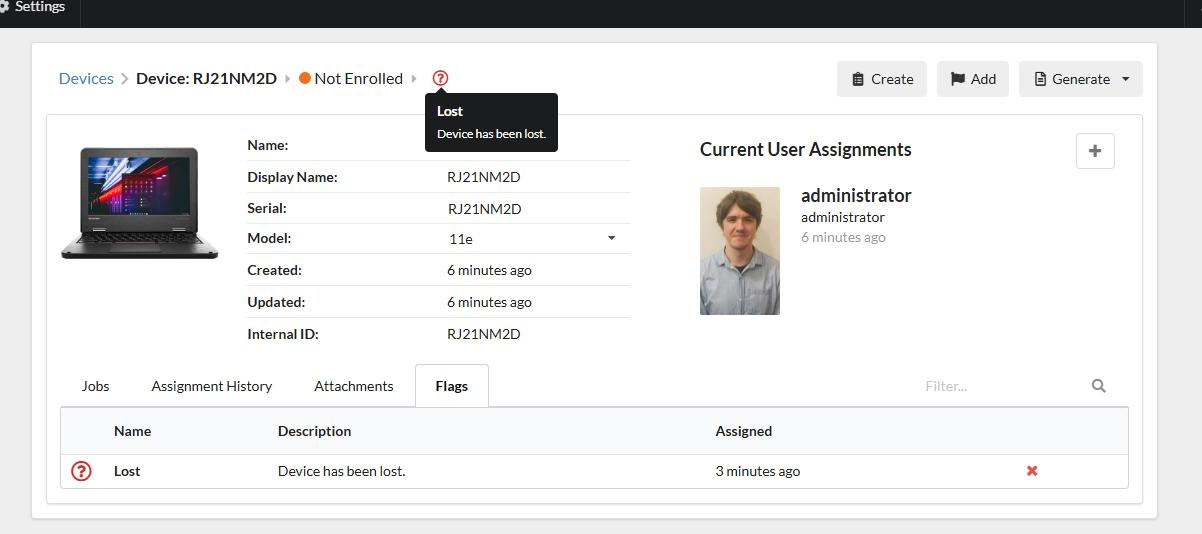Select the Attachments tab

(x=354, y=386)
